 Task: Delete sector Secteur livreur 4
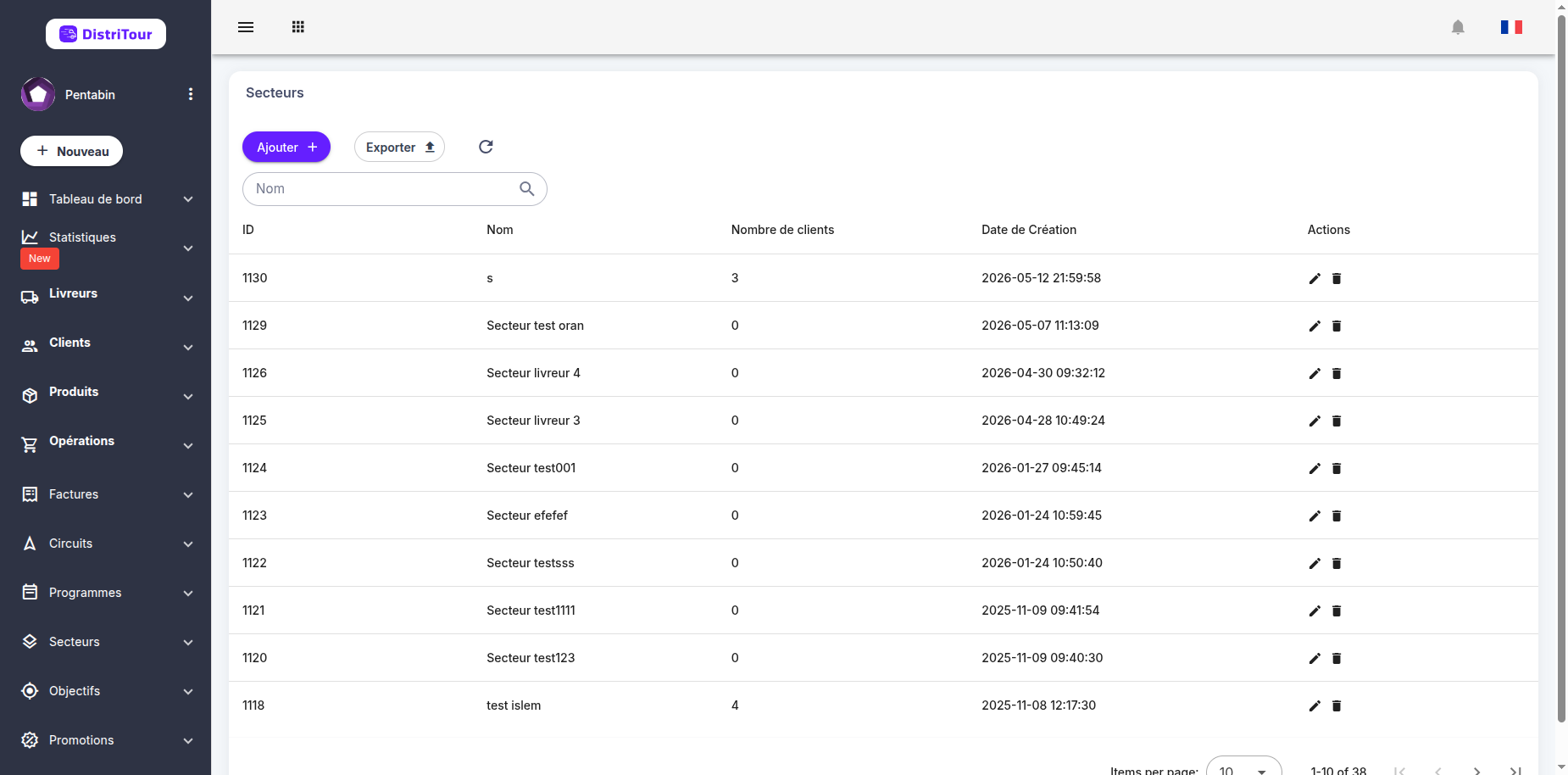1337,373
